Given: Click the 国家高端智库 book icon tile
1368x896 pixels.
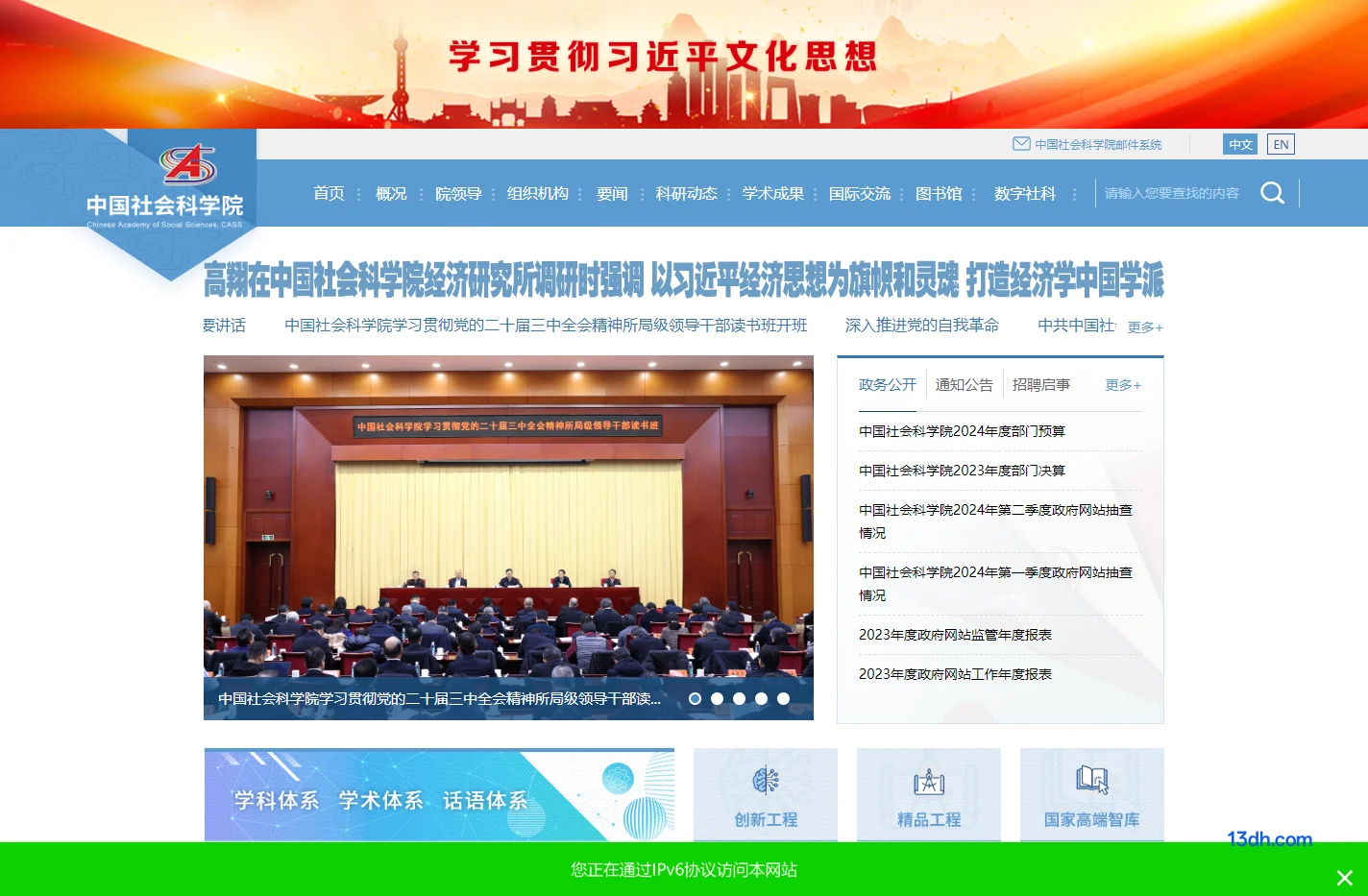Looking at the screenshot, I should (x=1092, y=795).
